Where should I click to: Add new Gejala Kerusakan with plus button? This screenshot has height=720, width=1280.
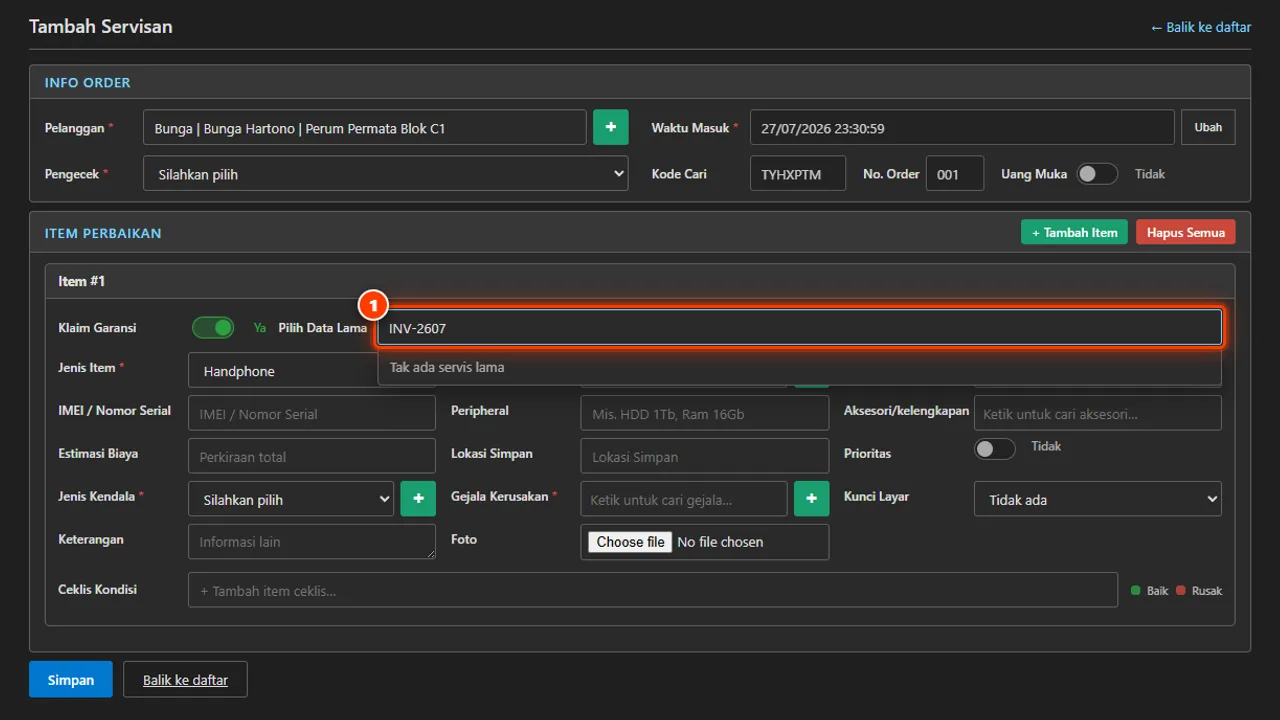[812, 499]
